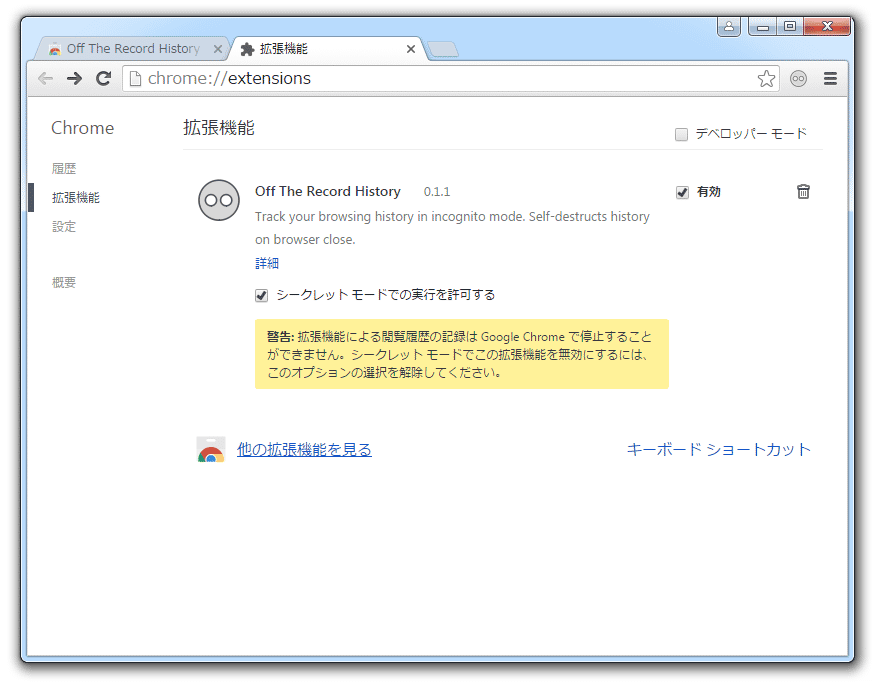875x684 pixels.
Task: Click the version number 0.1.1
Action: coord(436,192)
